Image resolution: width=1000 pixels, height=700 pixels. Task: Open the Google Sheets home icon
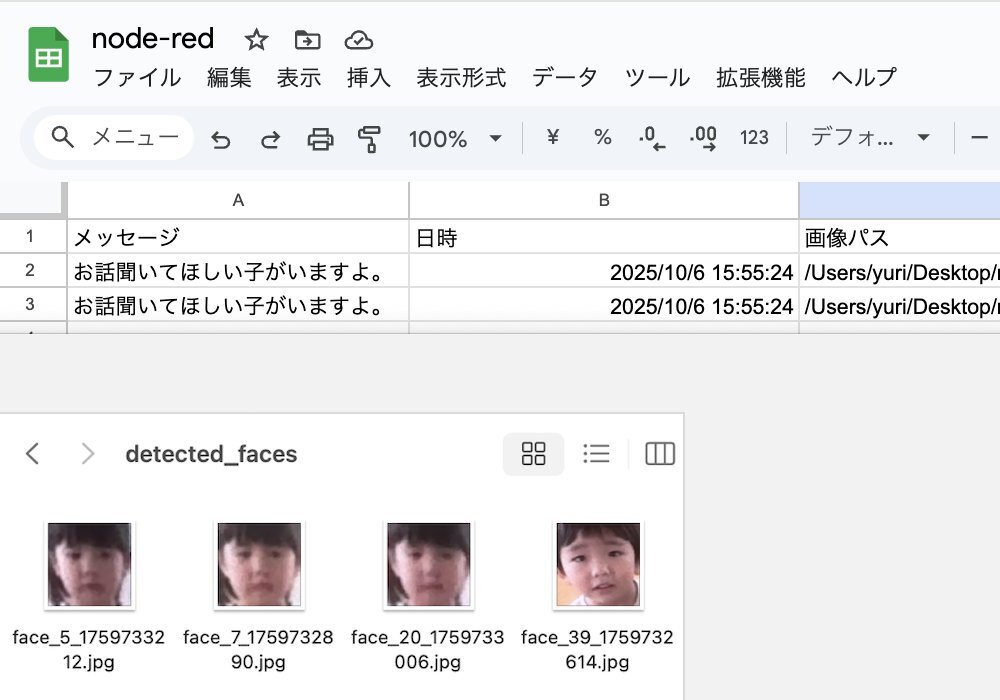tap(48, 55)
